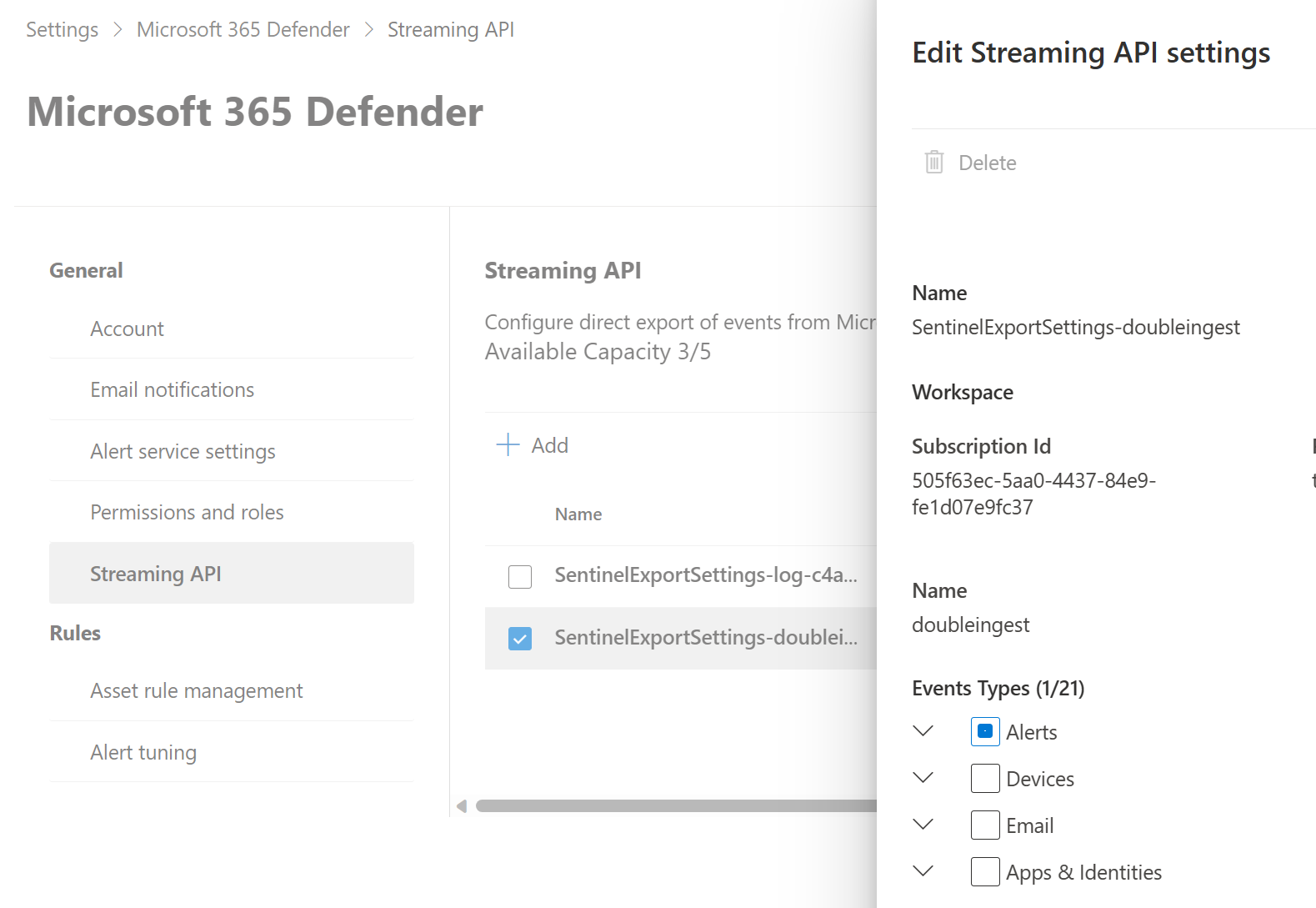
Task: Click SentinelExportSettings-doublei row name
Action: tap(706, 638)
